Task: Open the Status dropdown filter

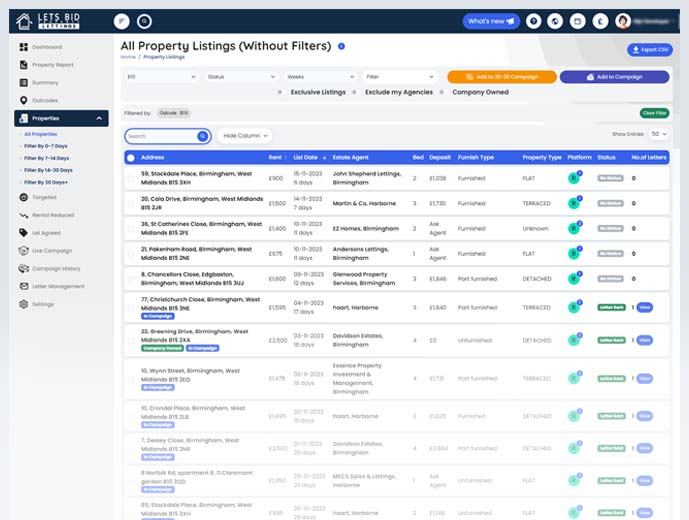Action: click(x=241, y=77)
